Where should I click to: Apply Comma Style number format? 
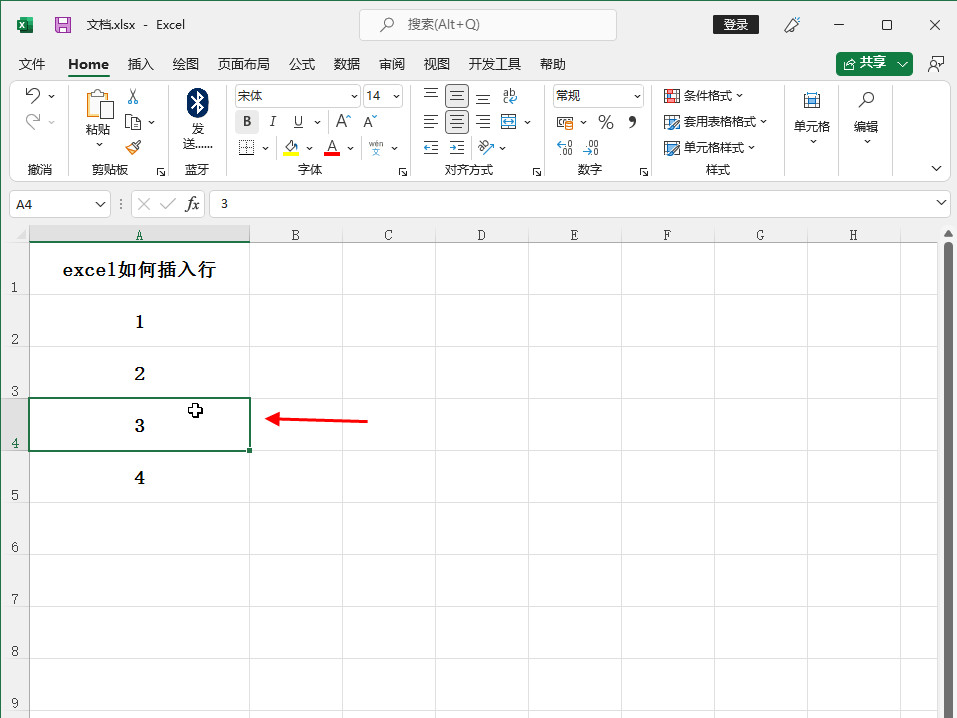(632, 122)
